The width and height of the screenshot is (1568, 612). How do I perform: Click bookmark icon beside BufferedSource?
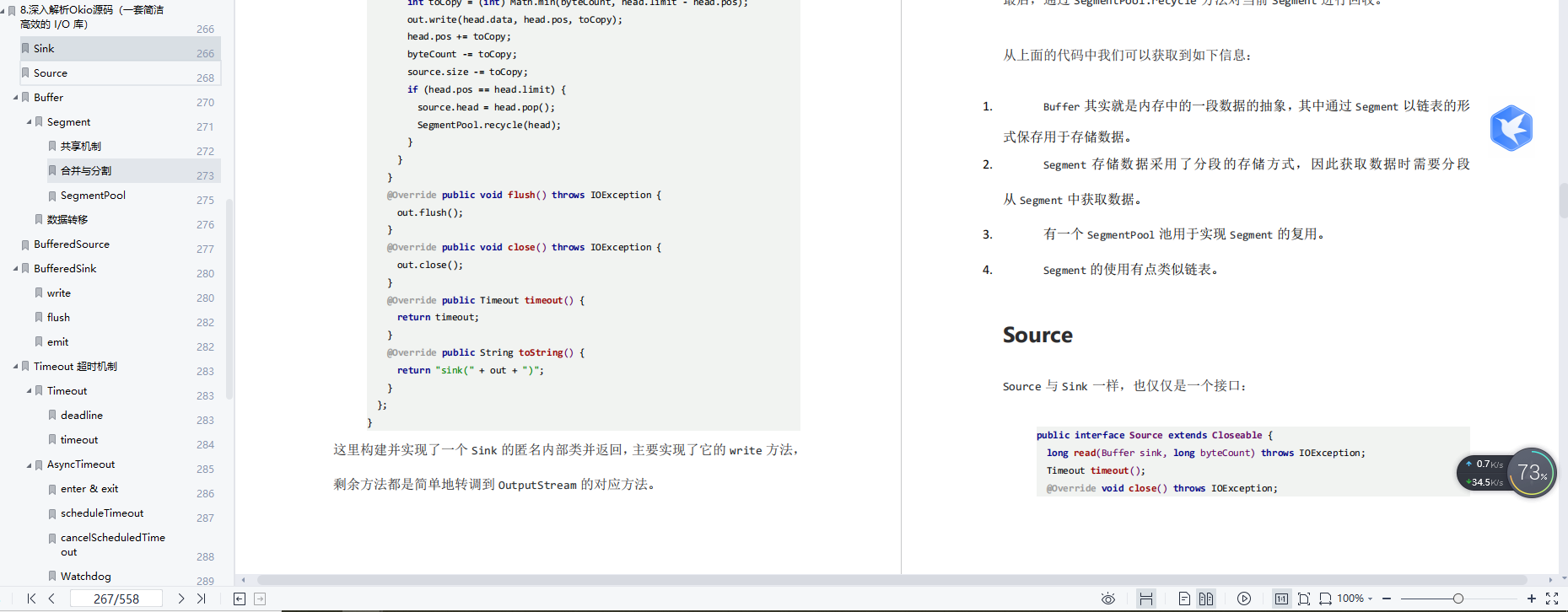(x=25, y=244)
